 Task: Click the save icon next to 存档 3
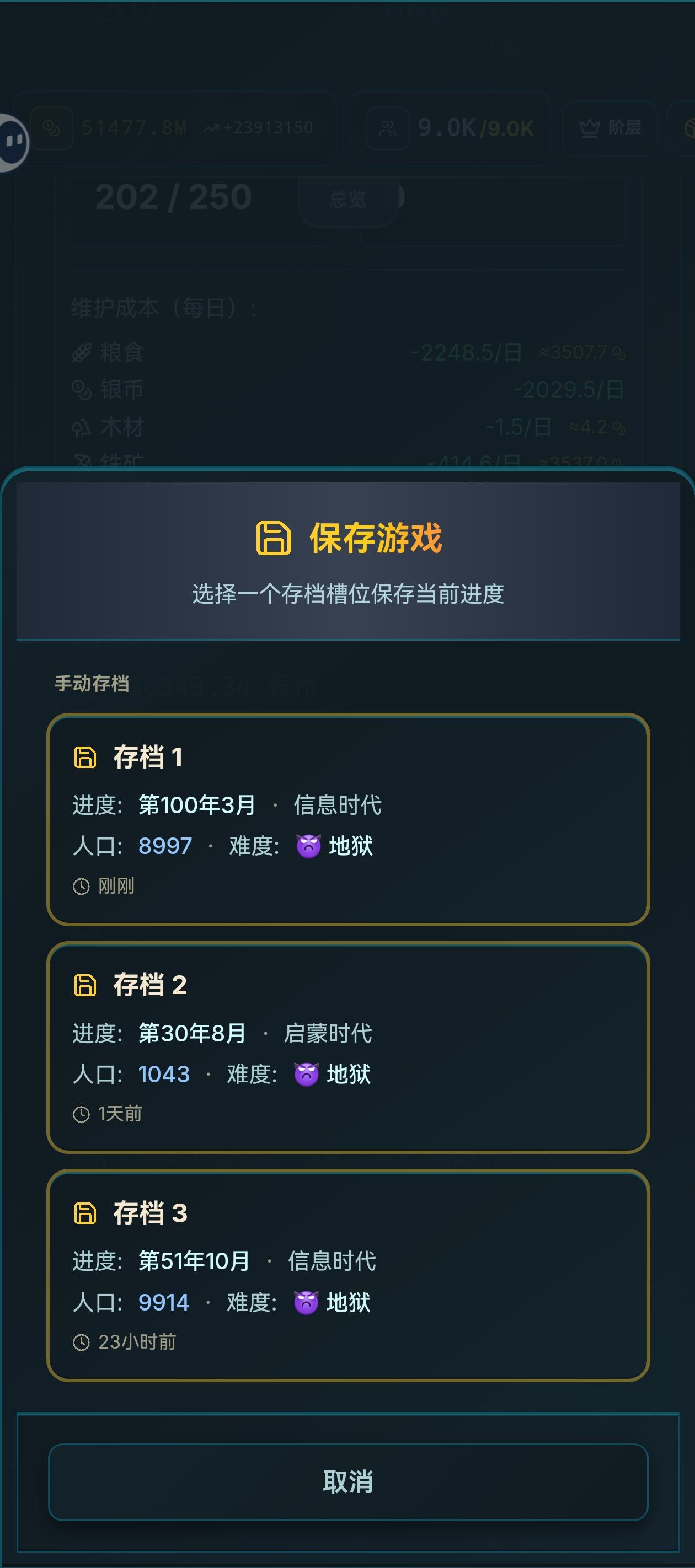(x=84, y=1213)
